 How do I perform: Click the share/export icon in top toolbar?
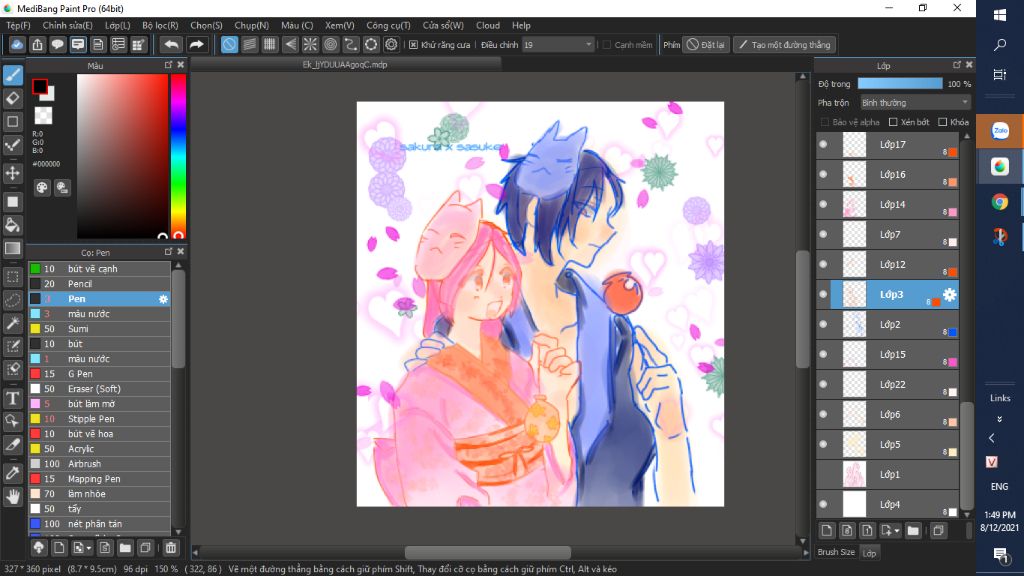click(x=37, y=44)
